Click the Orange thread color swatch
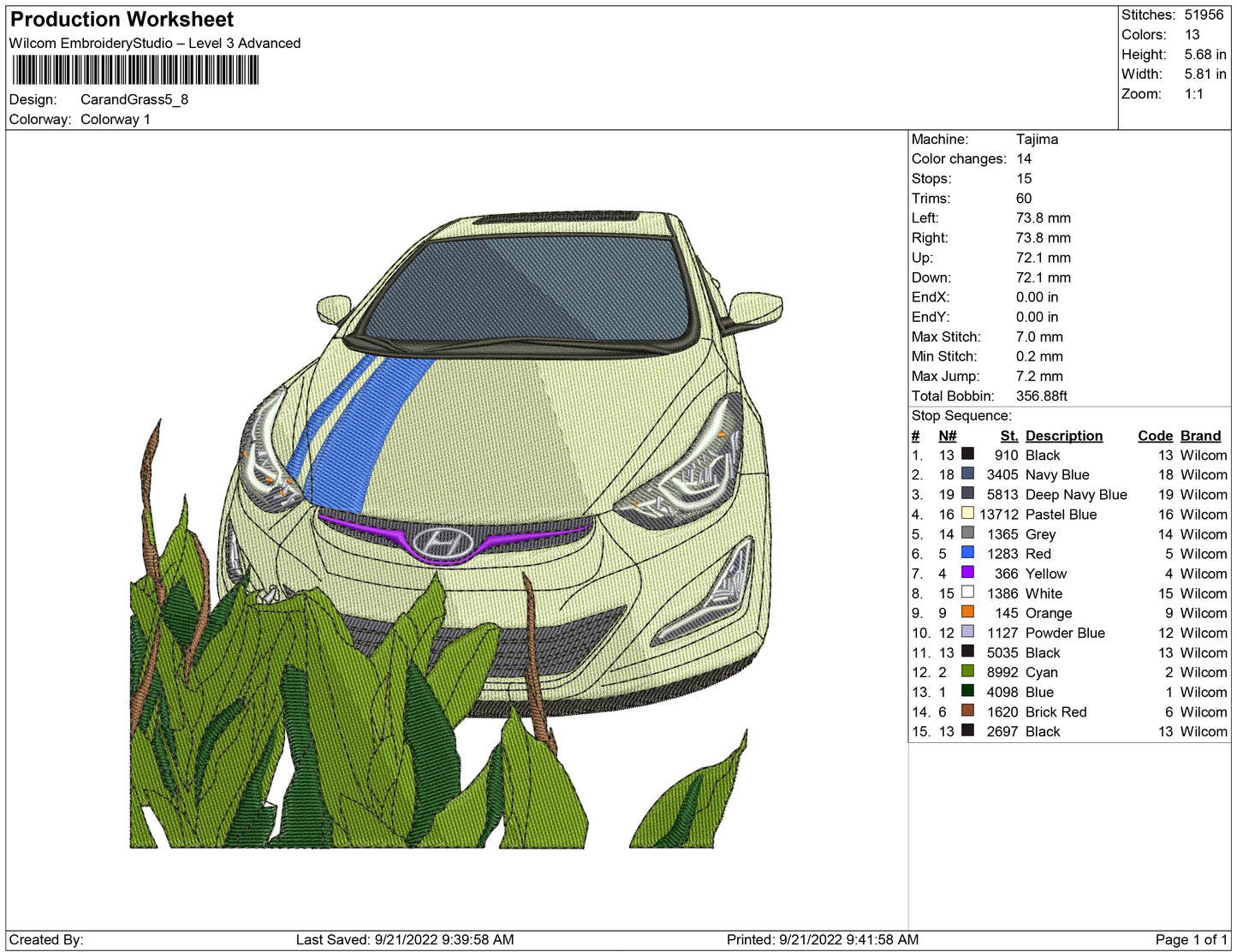Viewport: 1237px width, 952px height. [967, 611]
